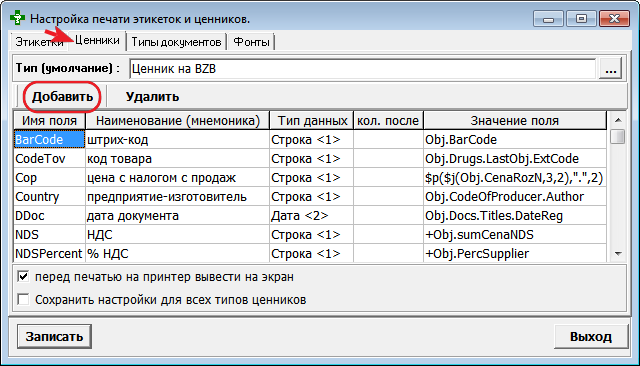Screen dimensions: 640x366
Task: Click the $p($j(Obj.CenaRozN,3,2) value cell
Action: tap(515, 177)
